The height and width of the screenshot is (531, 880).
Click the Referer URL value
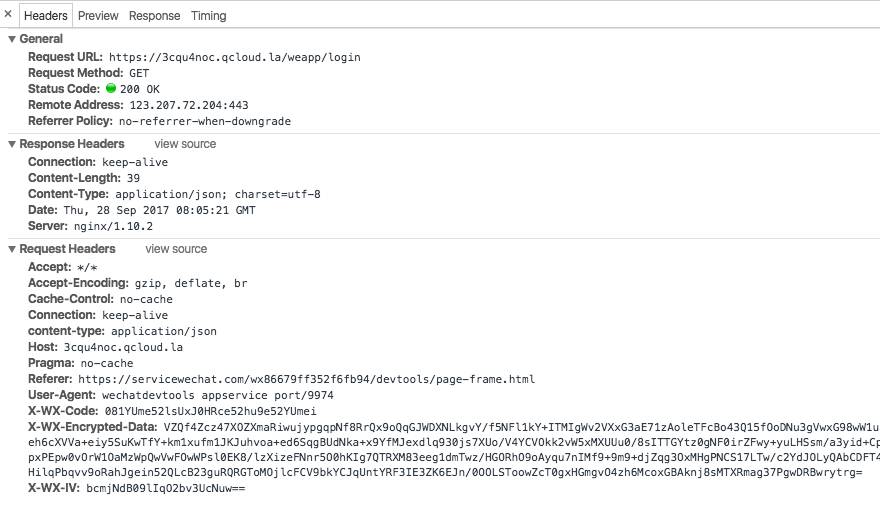click(306, 379)
